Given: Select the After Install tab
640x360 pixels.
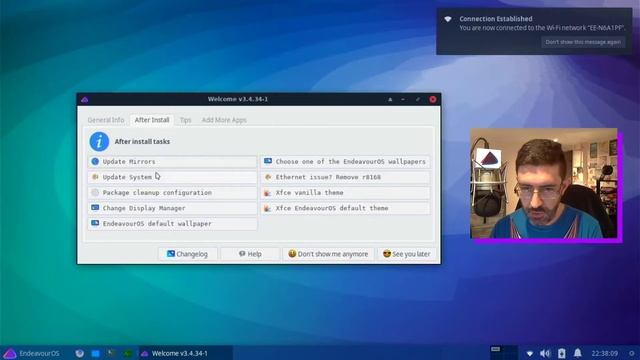Looking at the screenshot, I should 152,120.
